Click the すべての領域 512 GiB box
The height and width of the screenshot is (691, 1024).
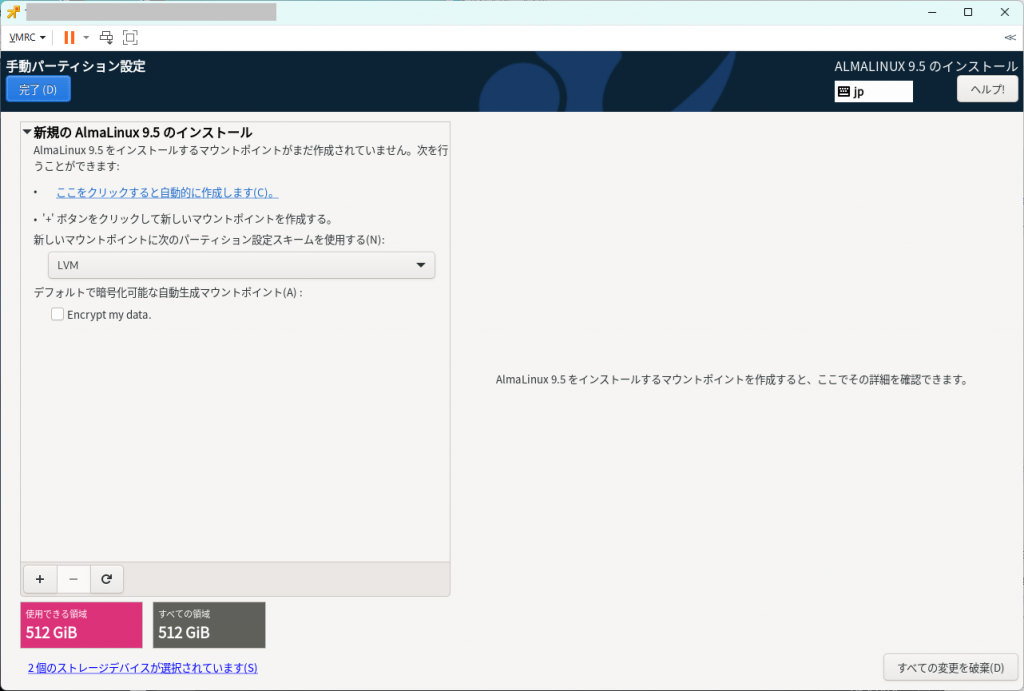pyautogui.click(x=209, y=625)
